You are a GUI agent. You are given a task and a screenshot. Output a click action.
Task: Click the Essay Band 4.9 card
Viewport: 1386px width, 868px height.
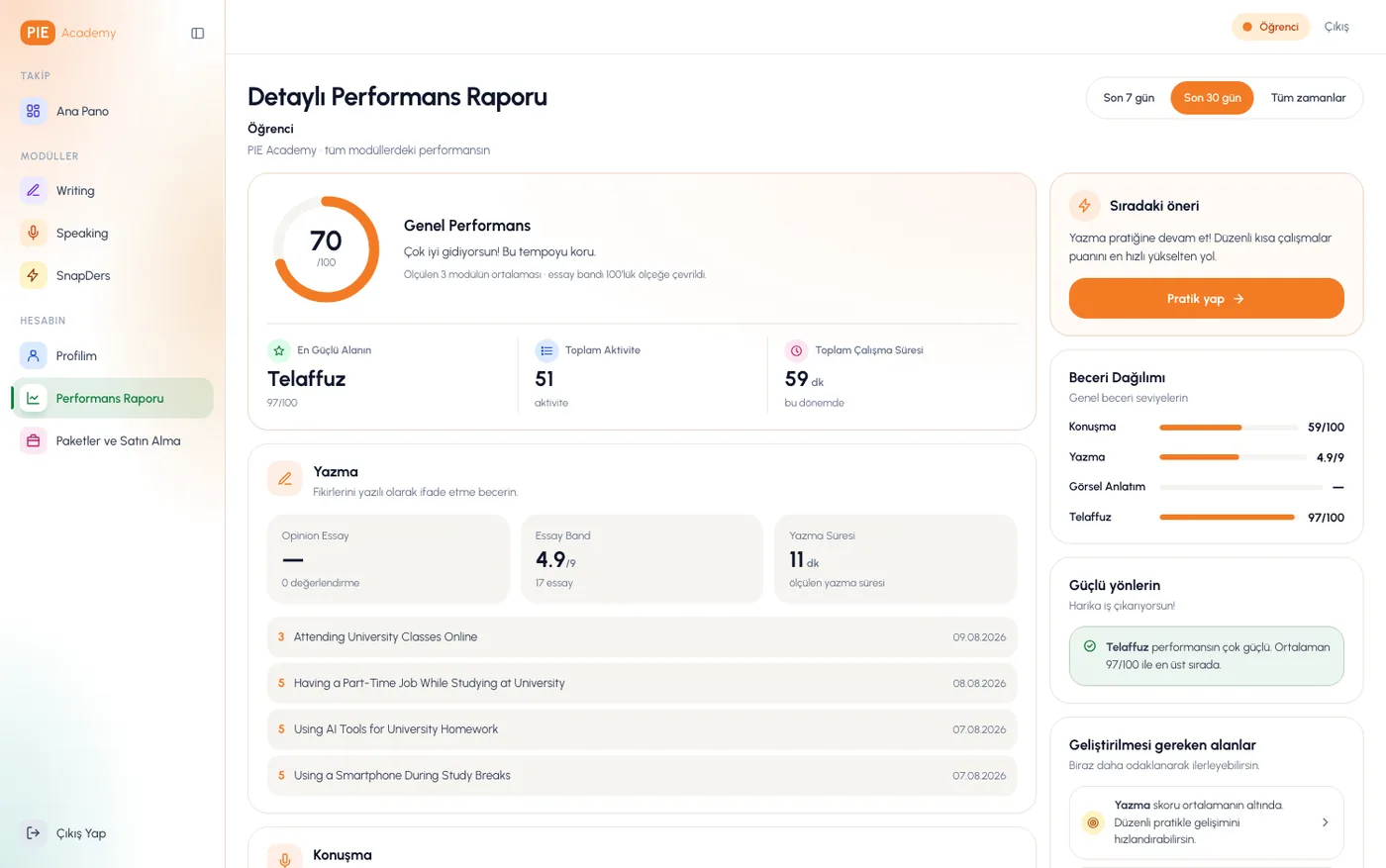pos(642,559)
